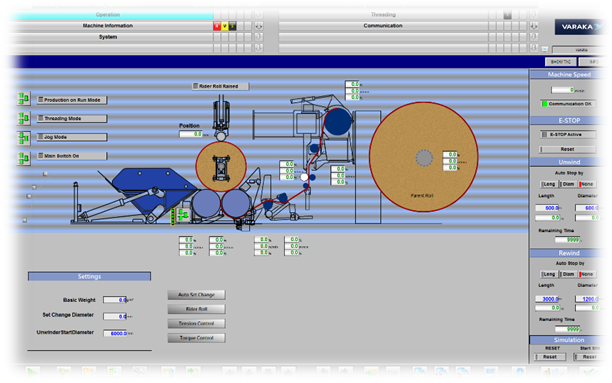Click the yellow warning indicator in Machine Information

click(225, 26)
